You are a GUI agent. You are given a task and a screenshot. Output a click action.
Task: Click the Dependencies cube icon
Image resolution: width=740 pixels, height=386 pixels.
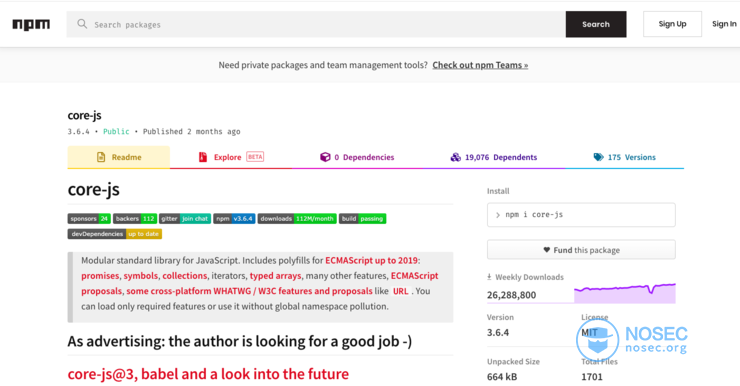pyautogui.click(x=325, y=157)
